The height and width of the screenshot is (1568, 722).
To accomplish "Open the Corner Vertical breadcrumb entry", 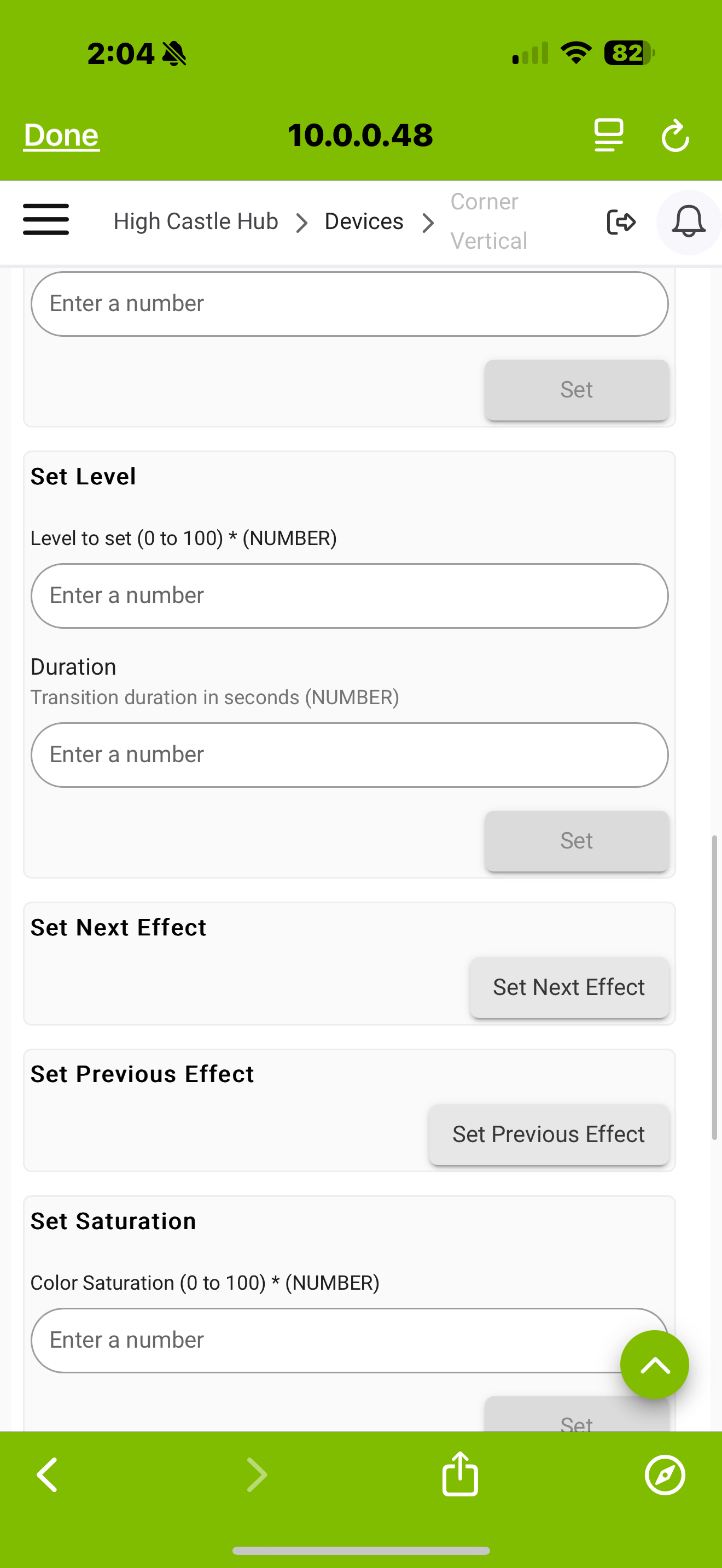I will click(x=489, y=221).
